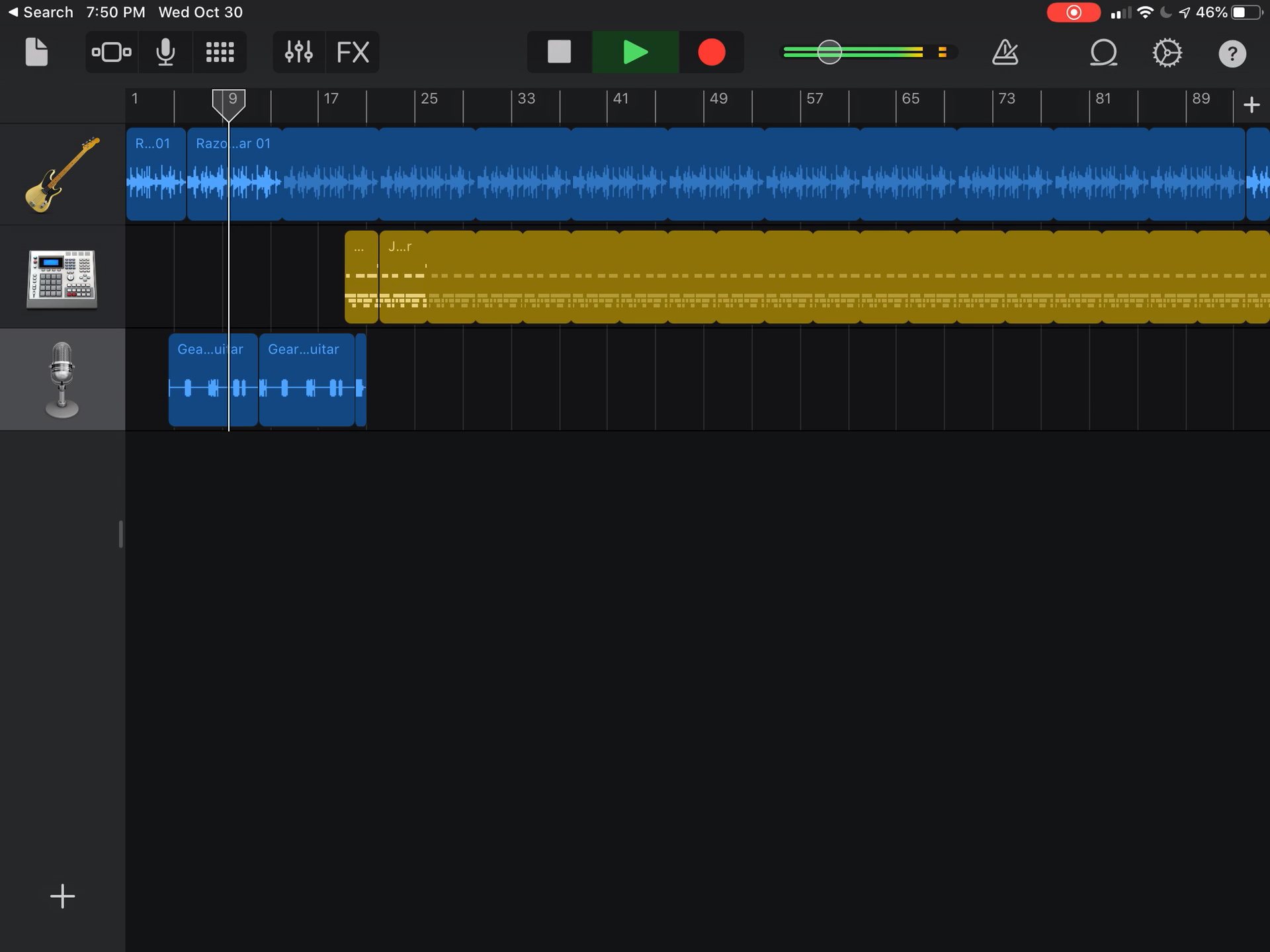Viewport: 1270px width, 952px height.
Task: Select the Gear...uitar audio region
Action: tap(307, 380)
